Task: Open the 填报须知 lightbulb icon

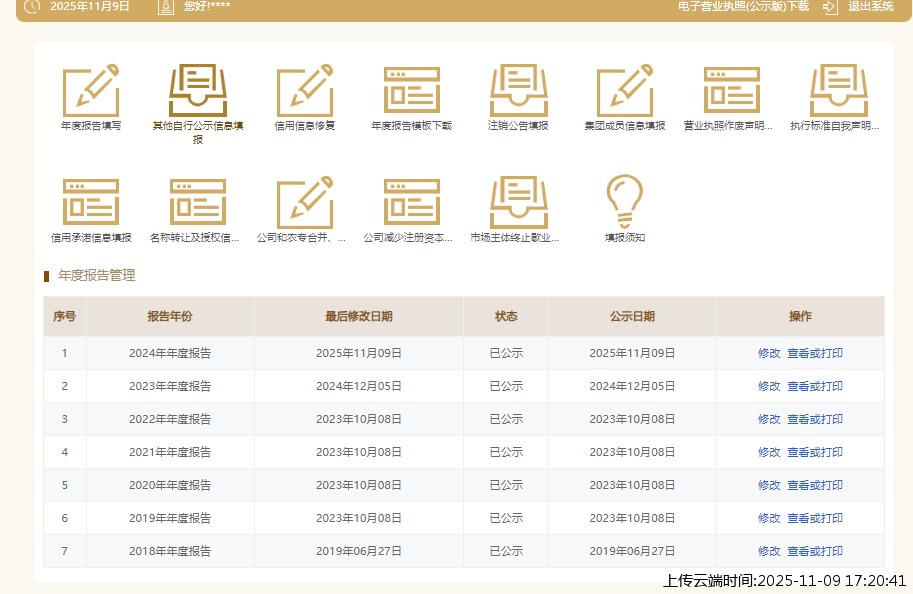Action: tap(625, 203)
